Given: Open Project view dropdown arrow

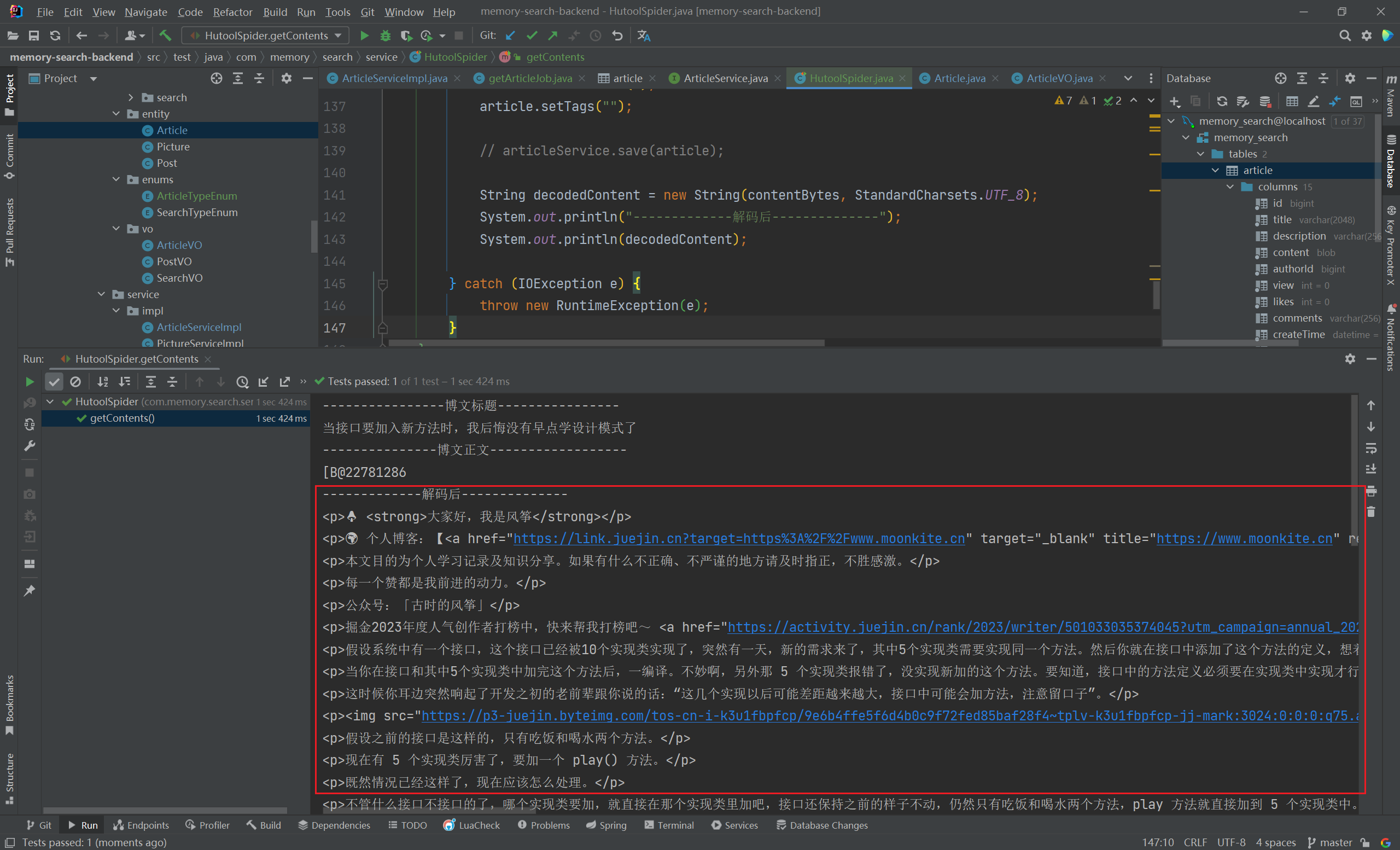Looking at the screenshot, I should (93, 78).
